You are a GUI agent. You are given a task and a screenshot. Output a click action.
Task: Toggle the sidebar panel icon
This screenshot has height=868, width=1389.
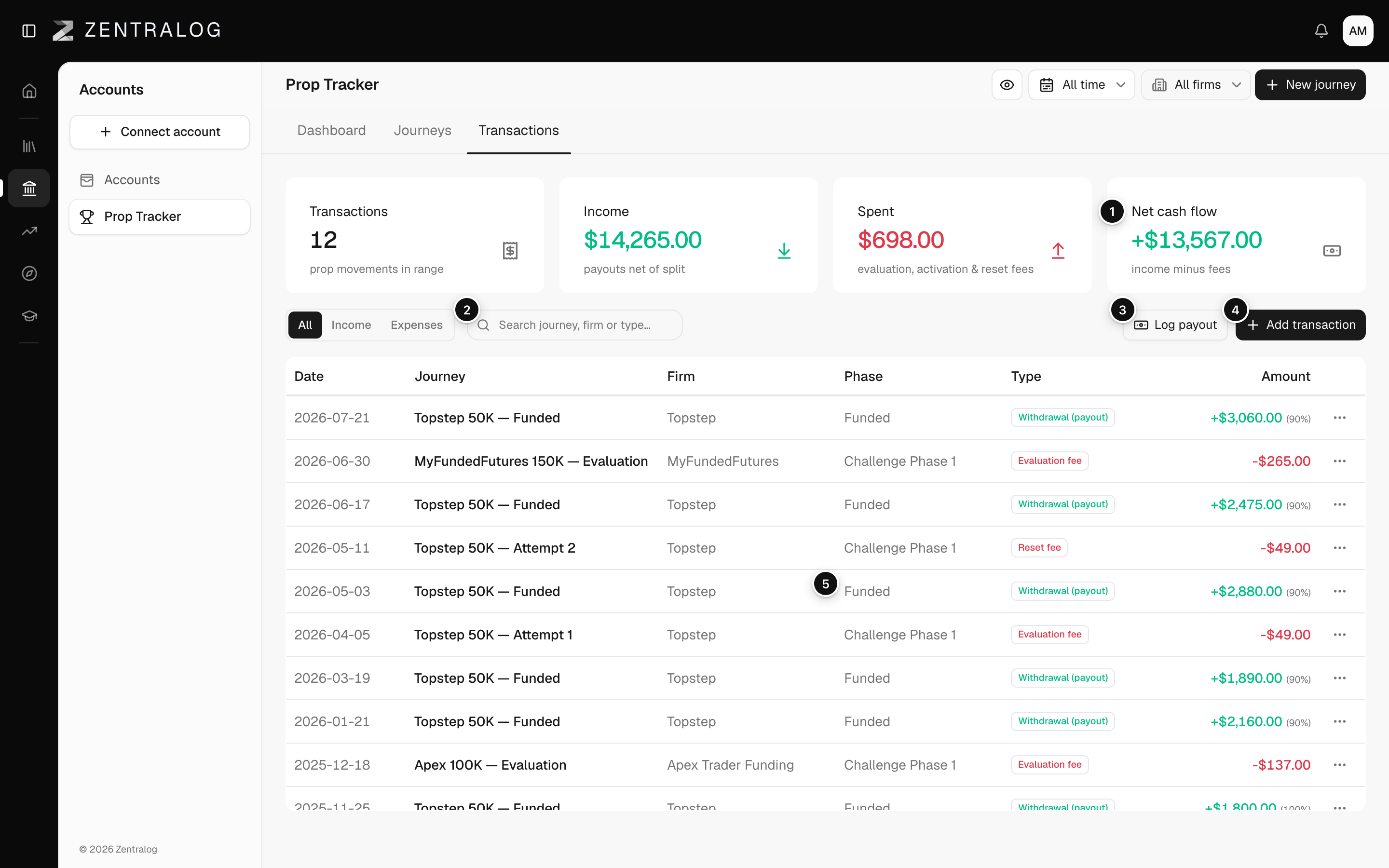pos(29,30)
